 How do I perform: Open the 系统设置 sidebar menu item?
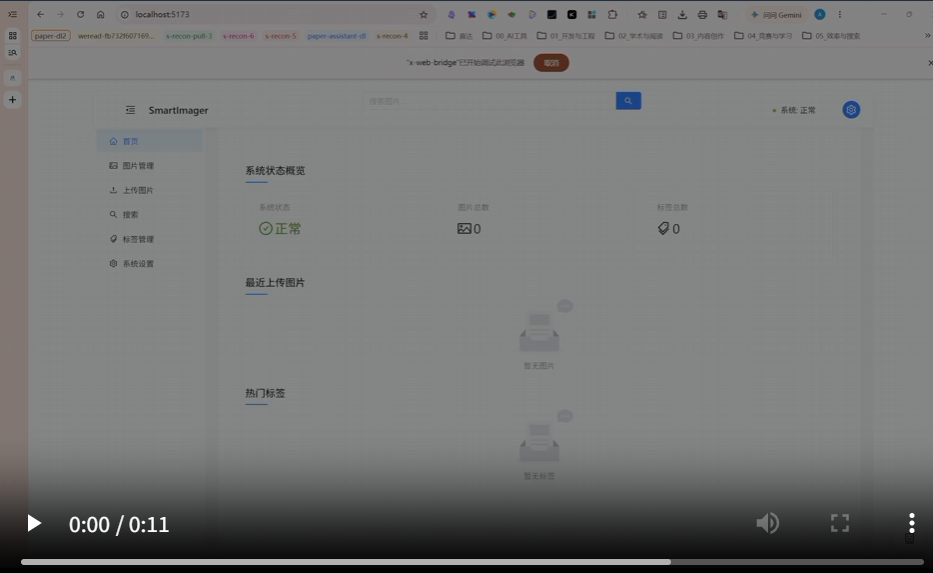[x=150, y=264]
